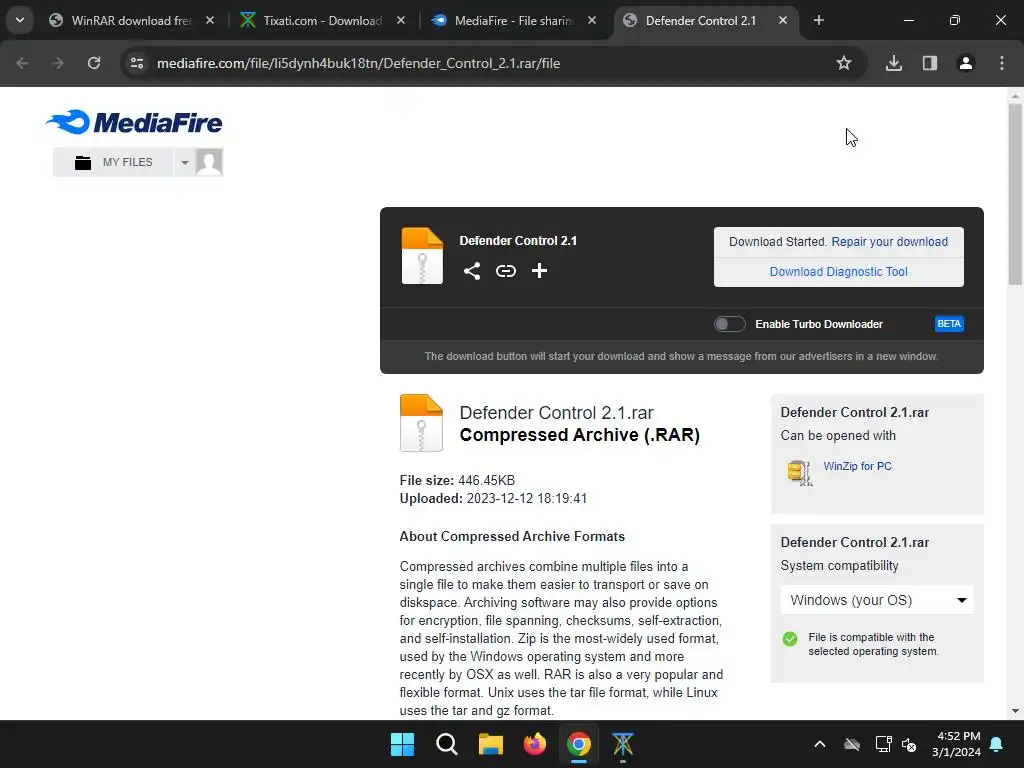Image resolution: width=1024 pixels, height=768 pixels.
Task: Click the RAR file icon beside Compressed Archive
Action: pos(421,423)
